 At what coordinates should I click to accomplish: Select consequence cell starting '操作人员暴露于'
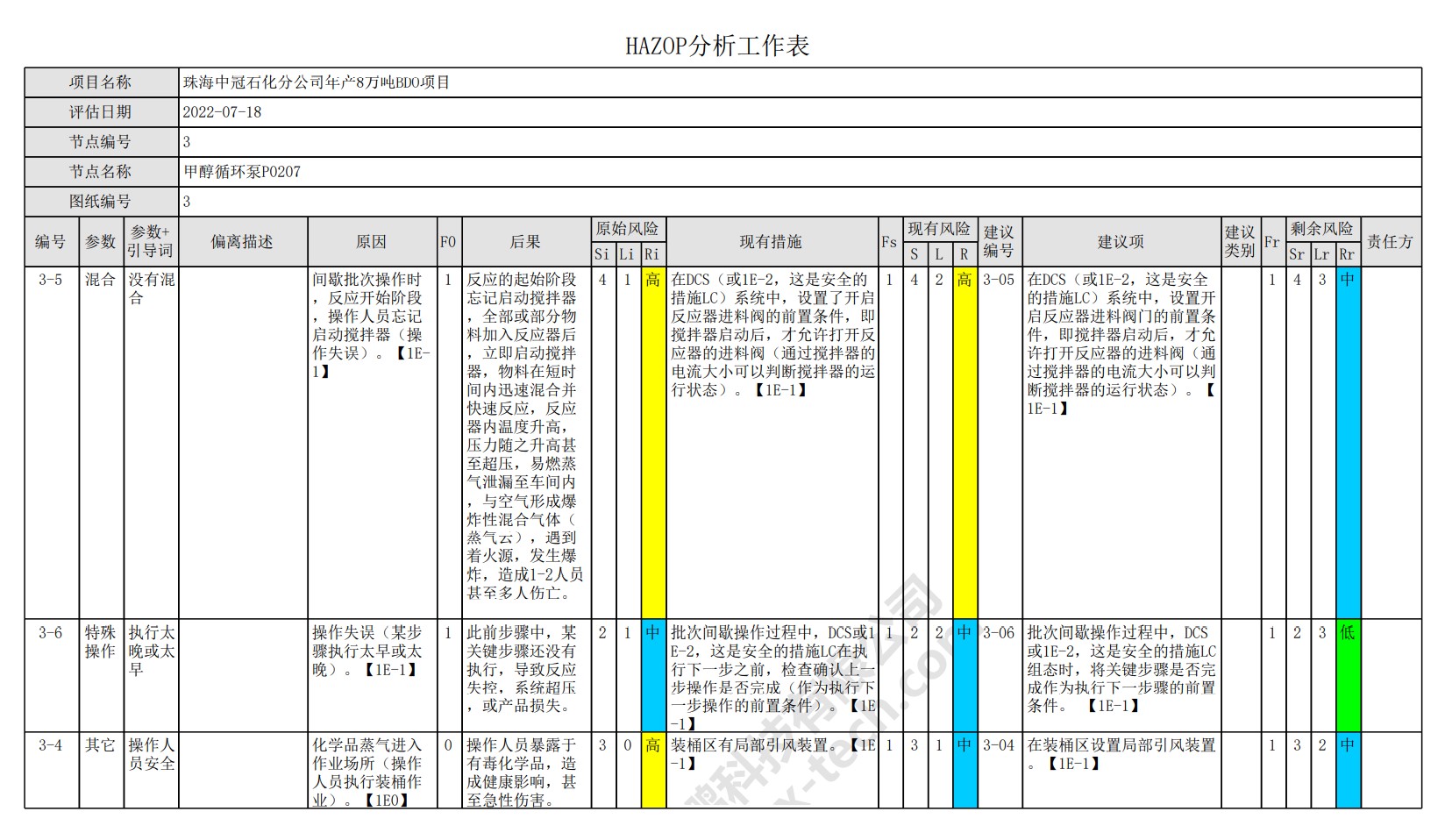pyautogui.click(x=526, y=770)
